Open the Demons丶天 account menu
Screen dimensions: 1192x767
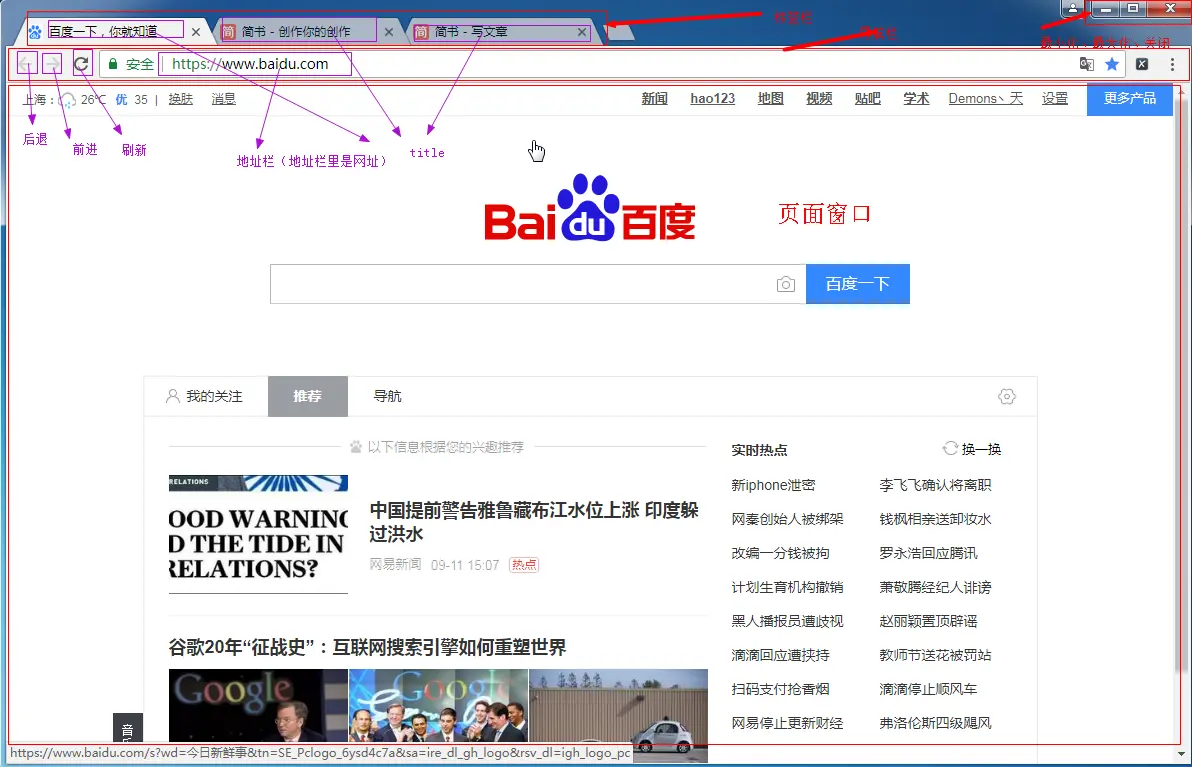click(x=985, y=99)
